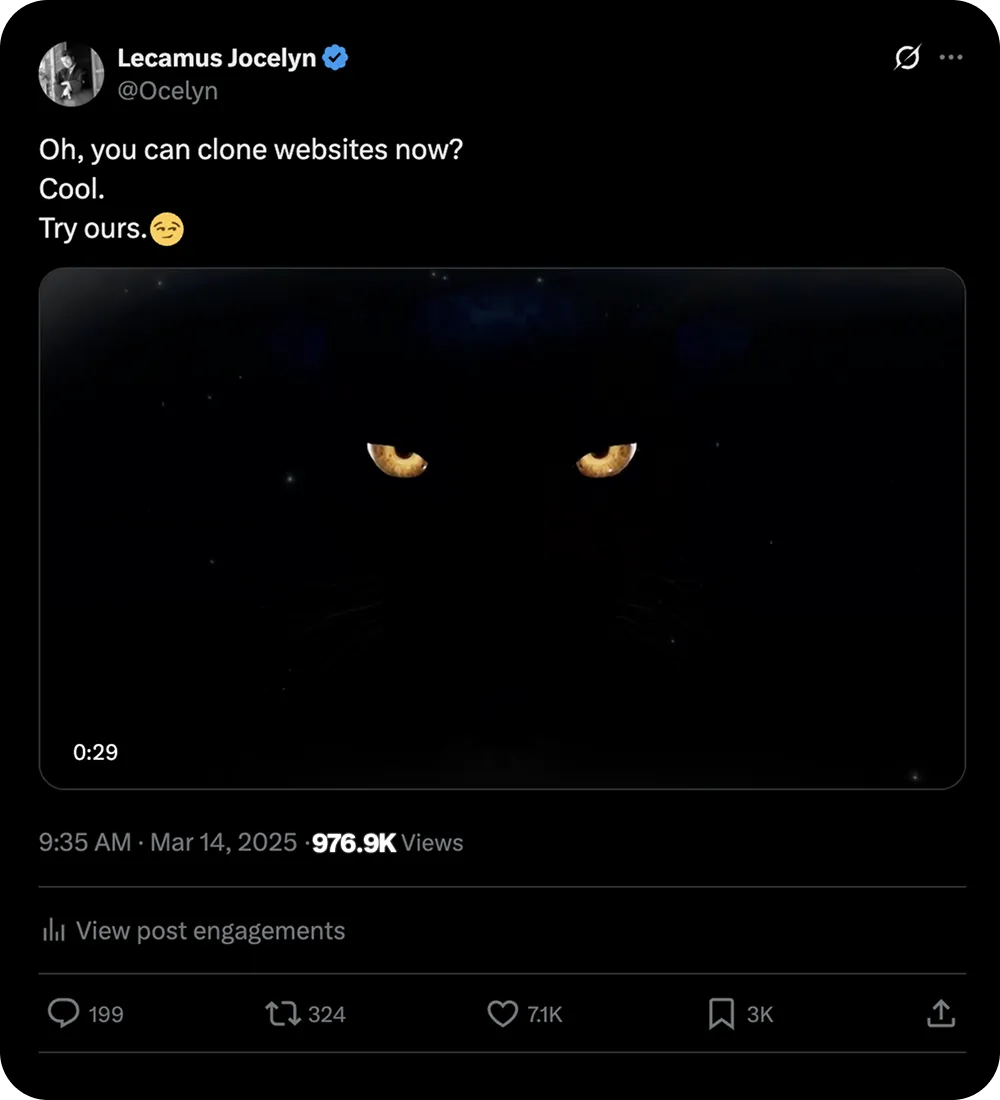Screen dimensions: 1000x1100
Task: Click the reply speech bubble icon
Action: click(x=64, y=1014)
